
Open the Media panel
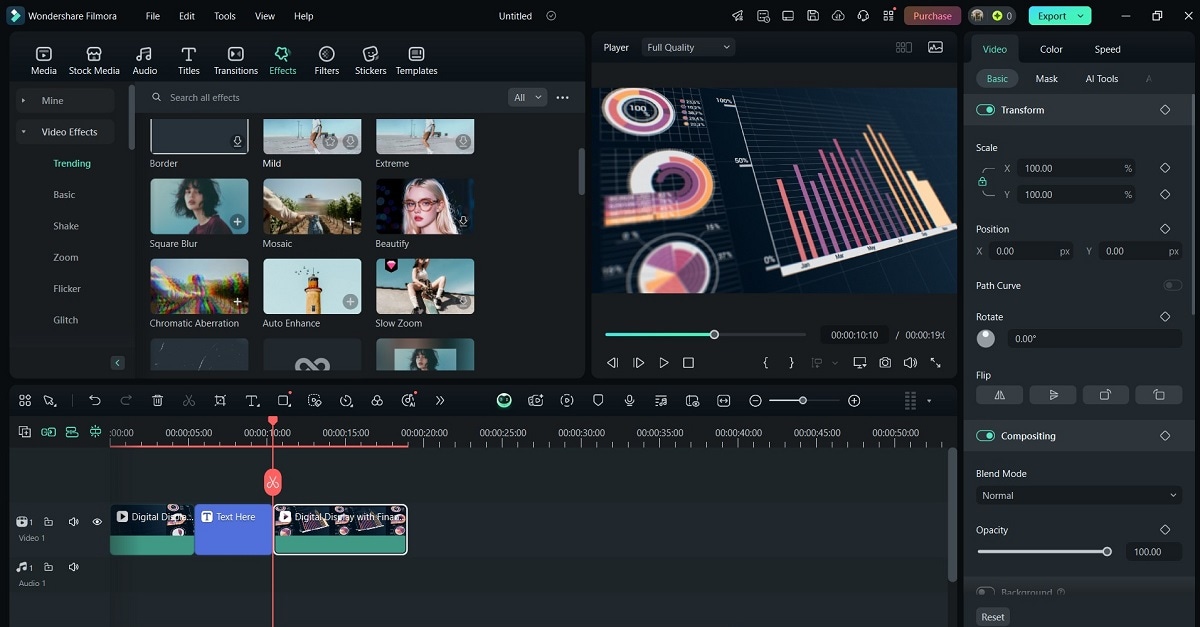click(x=43, y=60)
